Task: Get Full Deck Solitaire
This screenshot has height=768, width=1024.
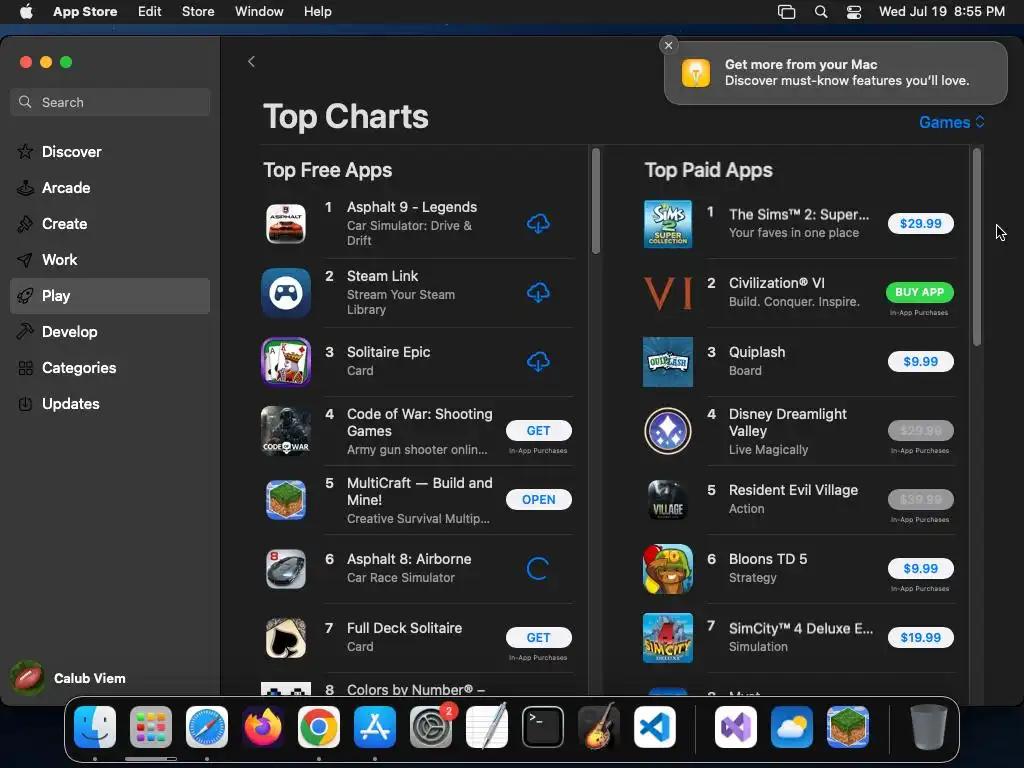Action: point(539,637)
